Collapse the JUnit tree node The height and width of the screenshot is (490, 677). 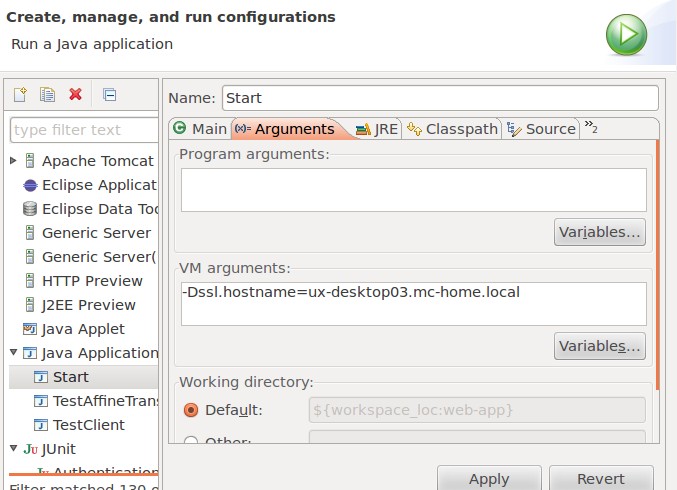click(x=13, y=449)
